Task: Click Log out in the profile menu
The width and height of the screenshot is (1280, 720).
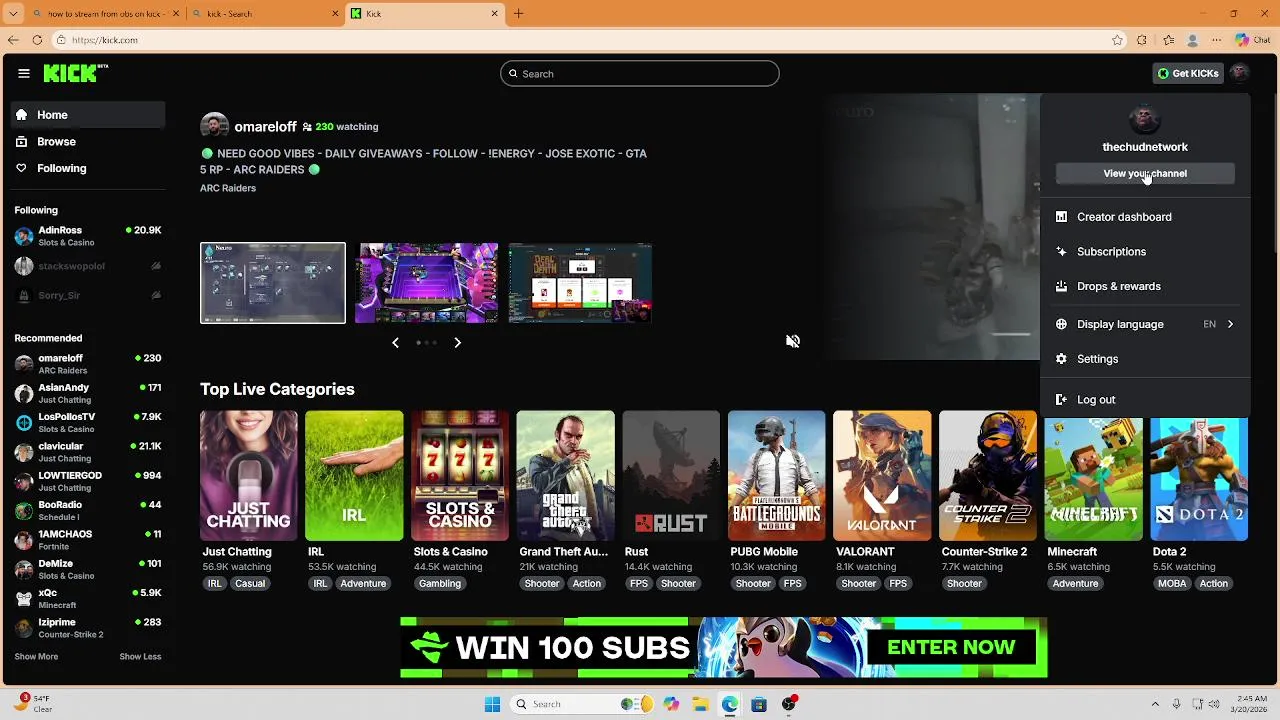Action: pyautogui.click(x=1145, y=400)
